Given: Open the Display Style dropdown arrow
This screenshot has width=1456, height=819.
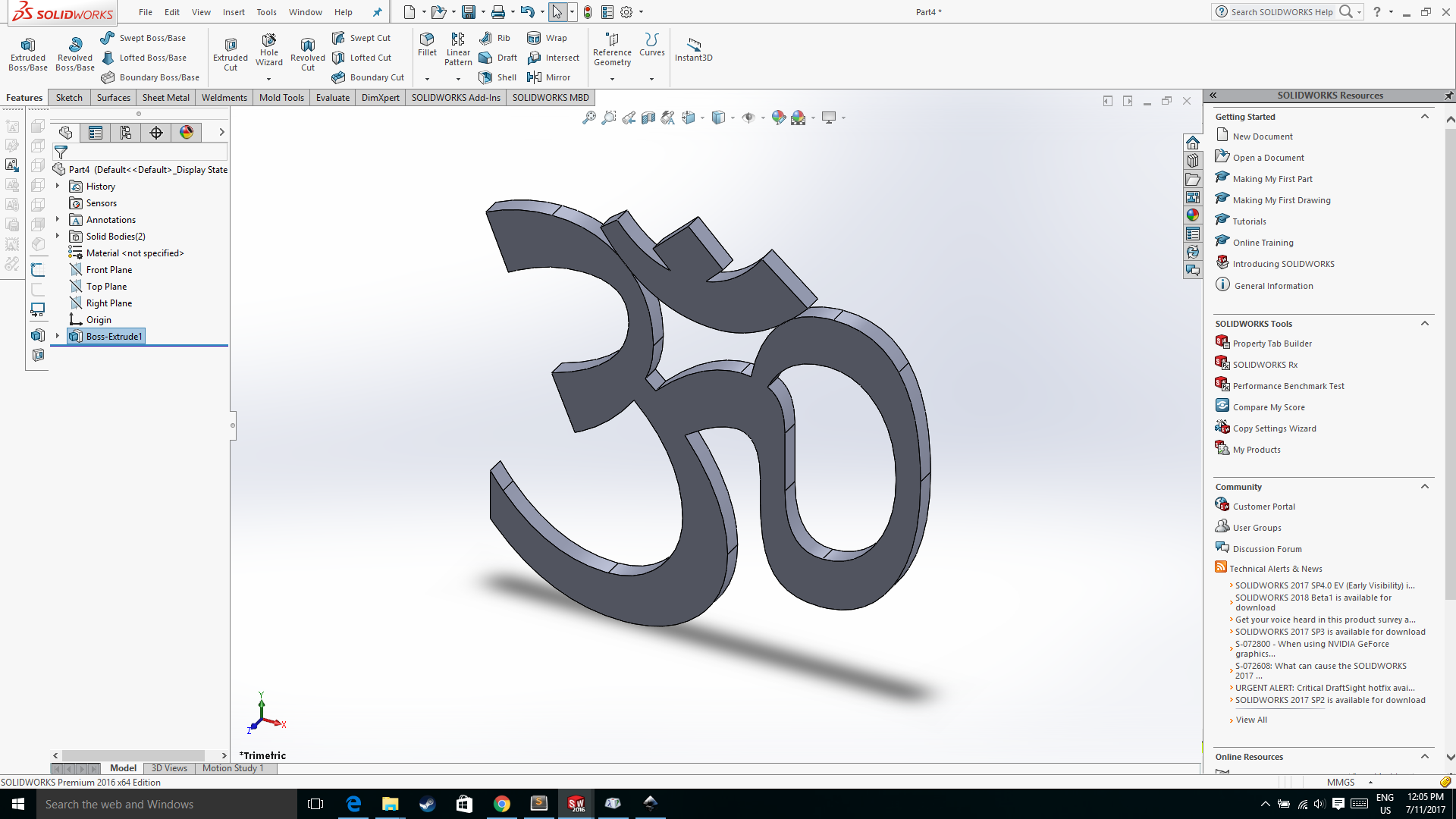Looking at the screenshot, I should pos(733,118).
